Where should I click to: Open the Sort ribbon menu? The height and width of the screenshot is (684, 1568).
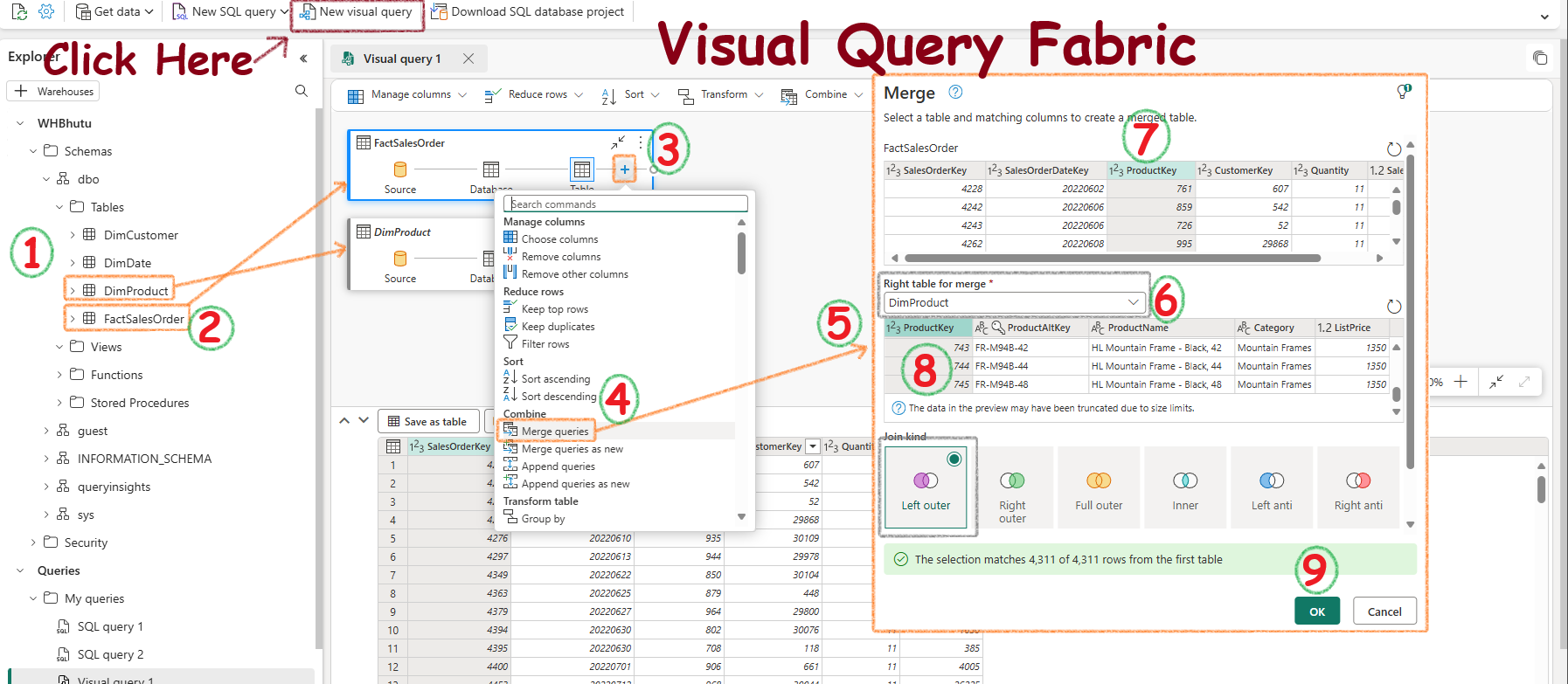[630, 94]
